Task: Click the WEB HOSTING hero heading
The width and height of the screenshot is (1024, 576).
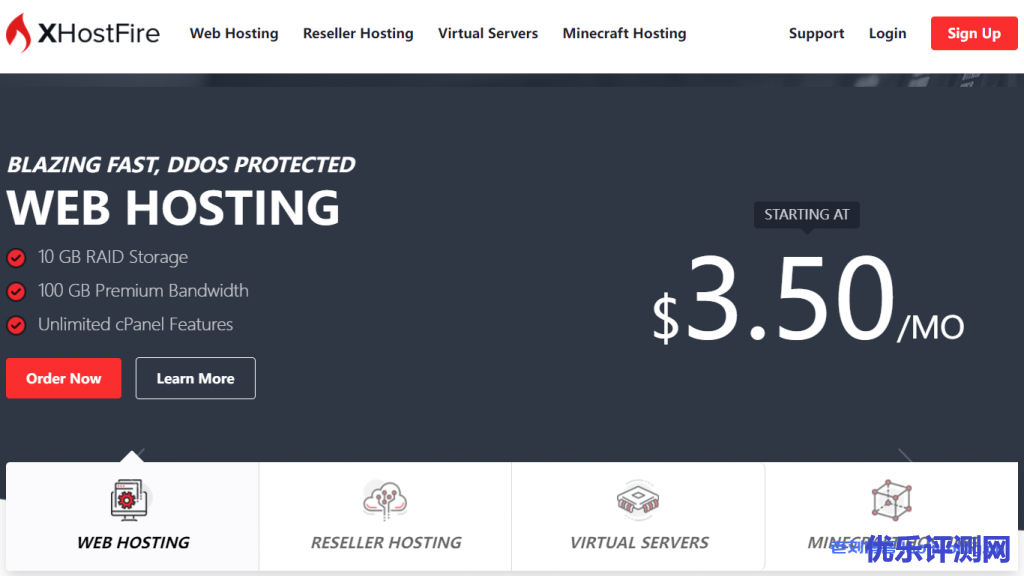Action: point(173,208)
